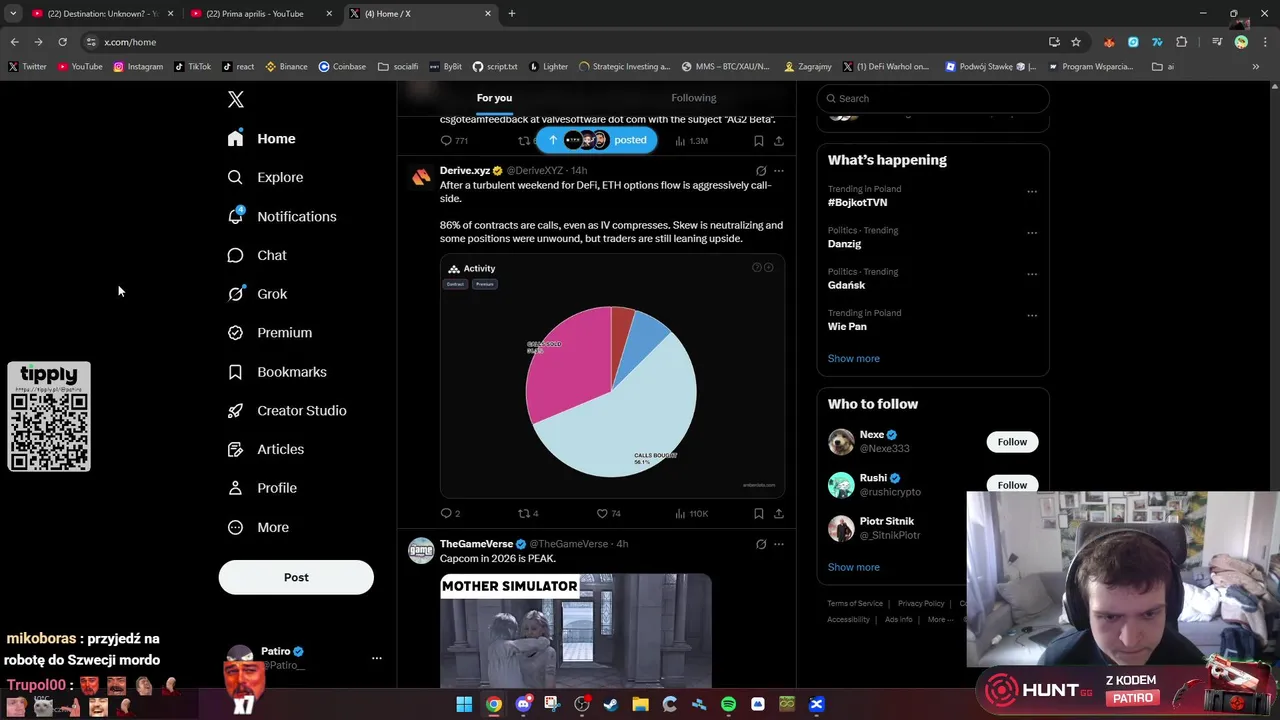Open Terms of Service footer link

click(855, 604)
